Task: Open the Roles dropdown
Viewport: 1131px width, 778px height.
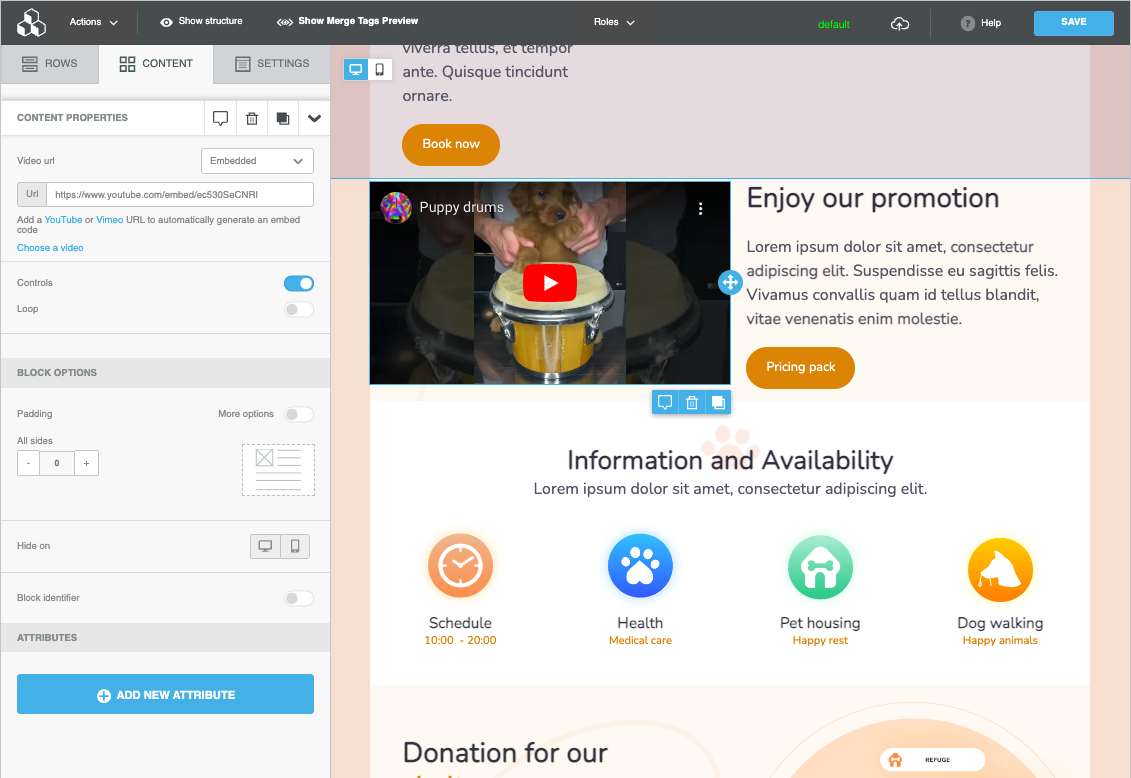Action: coord(614,22)
